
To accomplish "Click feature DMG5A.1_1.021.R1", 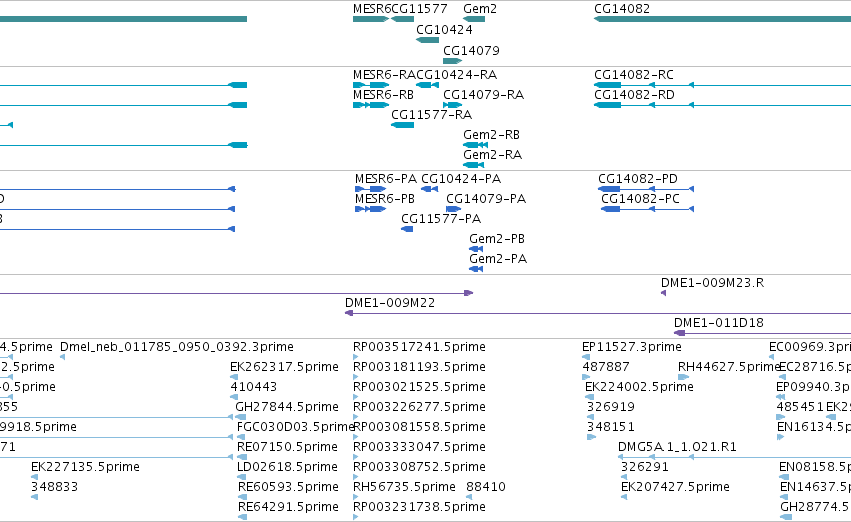I will 677,447.
